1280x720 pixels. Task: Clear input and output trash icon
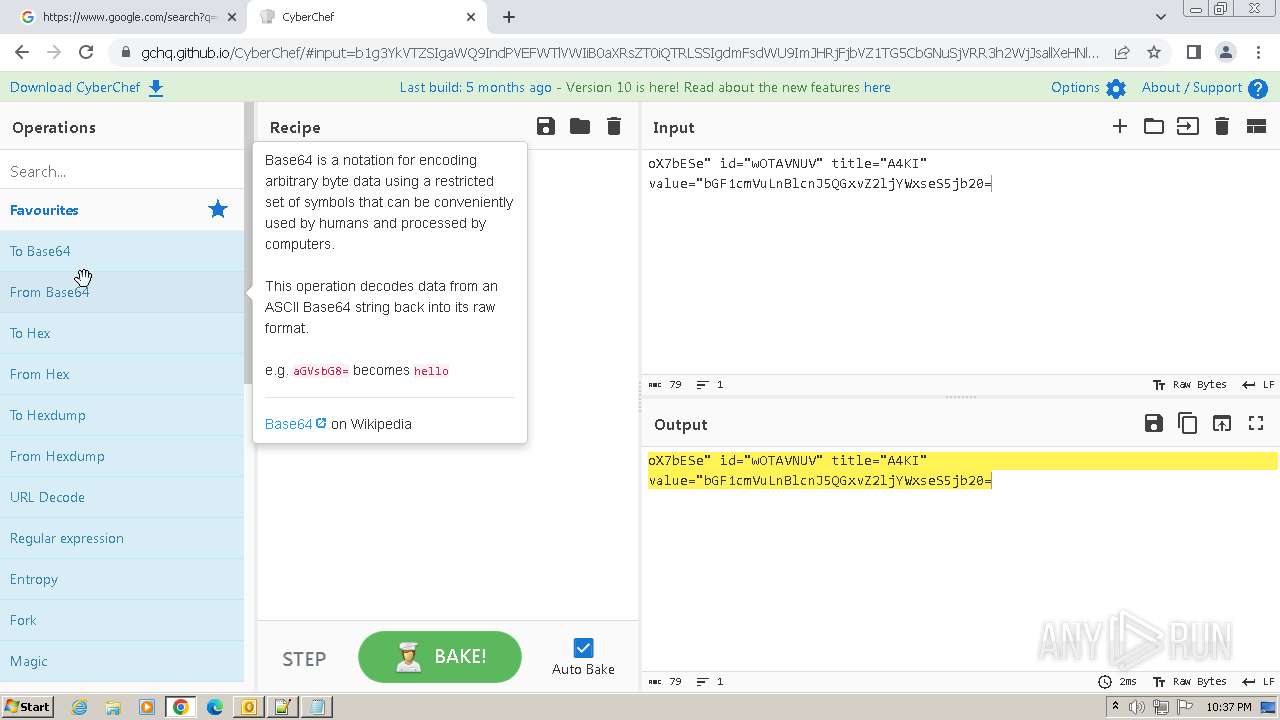[x=1222, y=126]
